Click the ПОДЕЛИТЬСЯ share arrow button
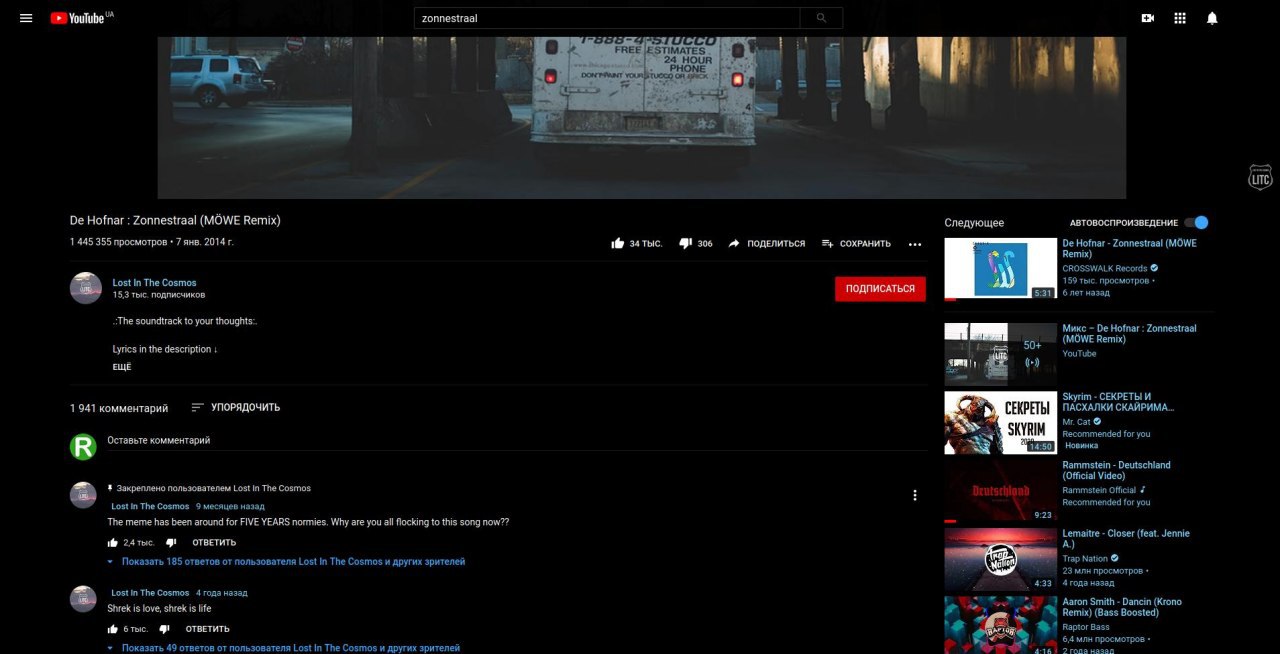This screenshot has height=654, width=1280. tap(766, 243)
